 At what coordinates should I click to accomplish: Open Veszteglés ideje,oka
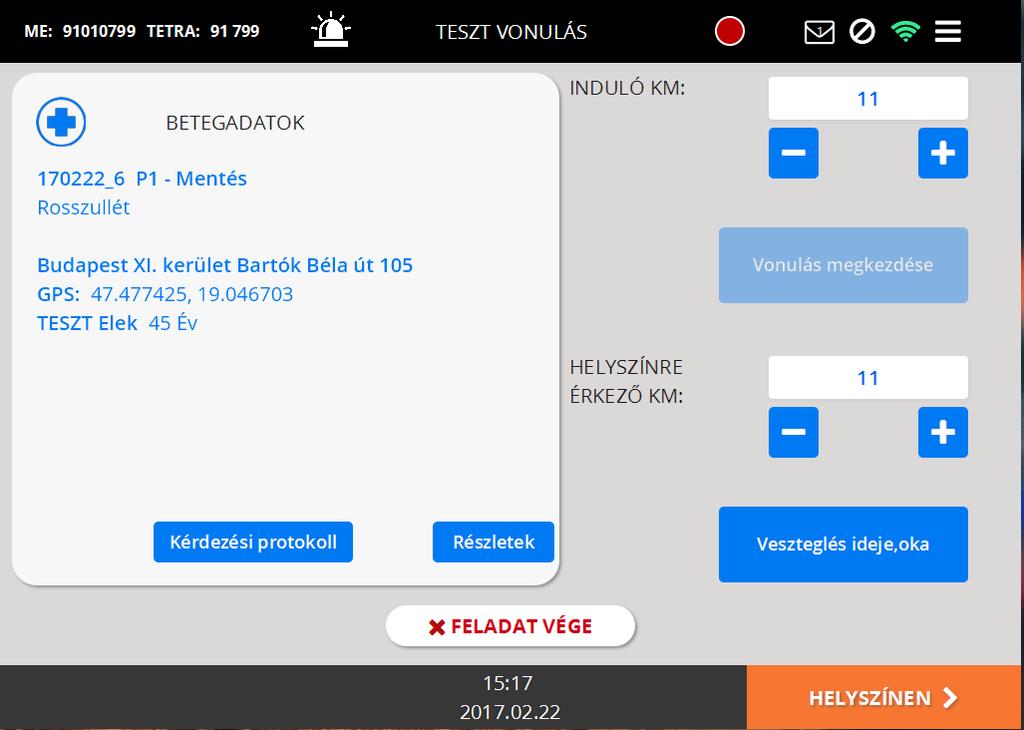843,545
